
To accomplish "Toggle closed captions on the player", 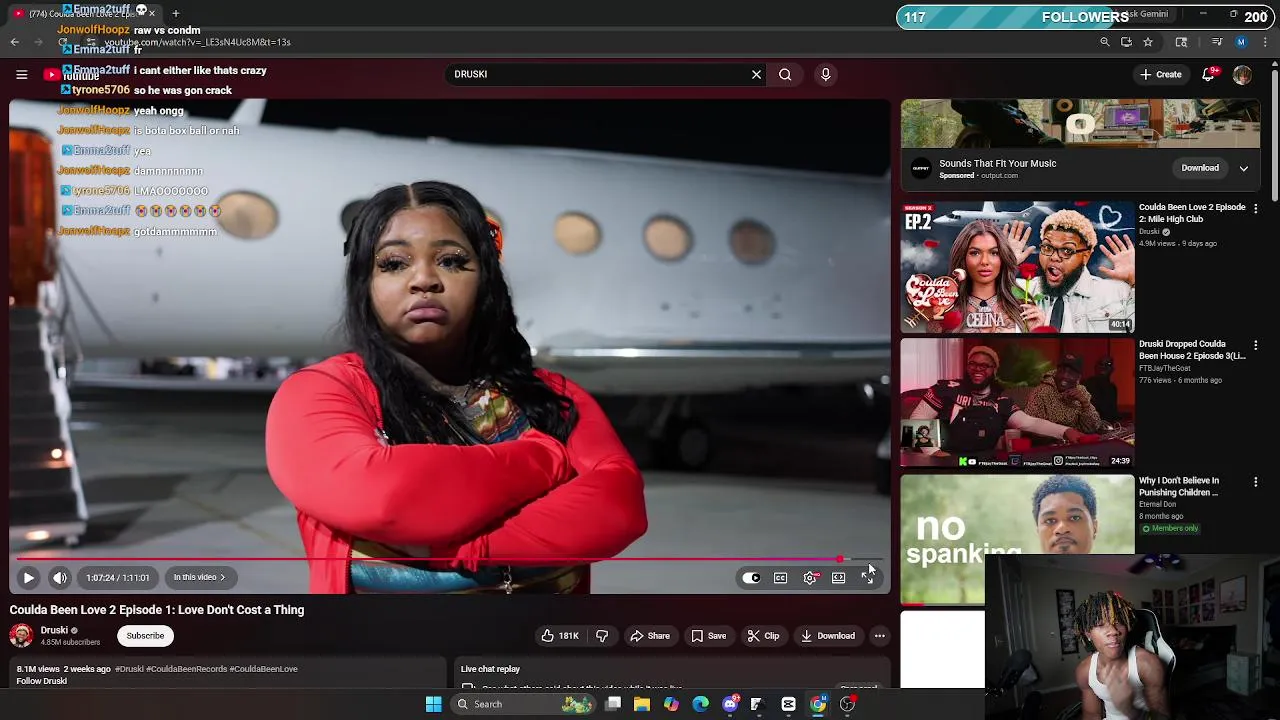I will click(780, 577).
